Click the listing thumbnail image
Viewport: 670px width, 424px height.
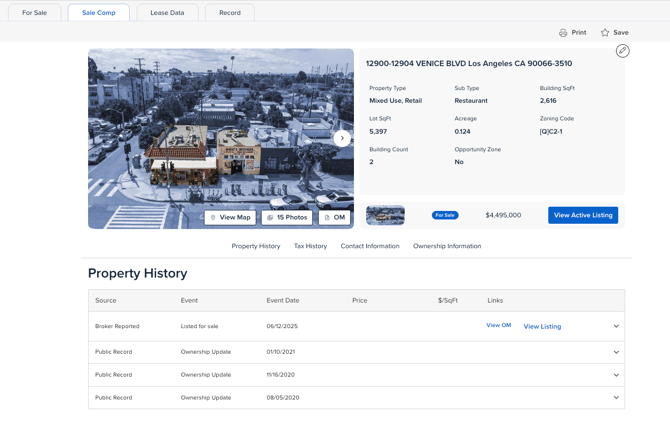click(x=385, y=215)
